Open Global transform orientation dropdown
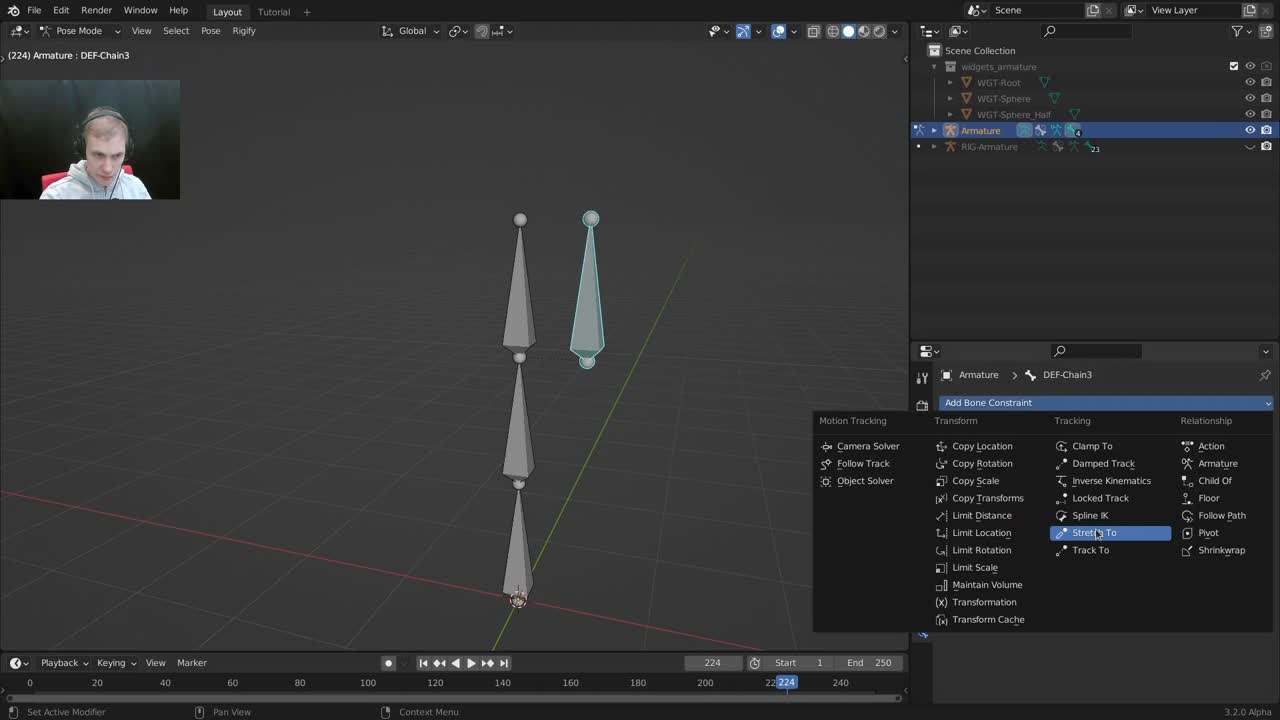This screenshot has width=1280, height=720. point(411,31)
